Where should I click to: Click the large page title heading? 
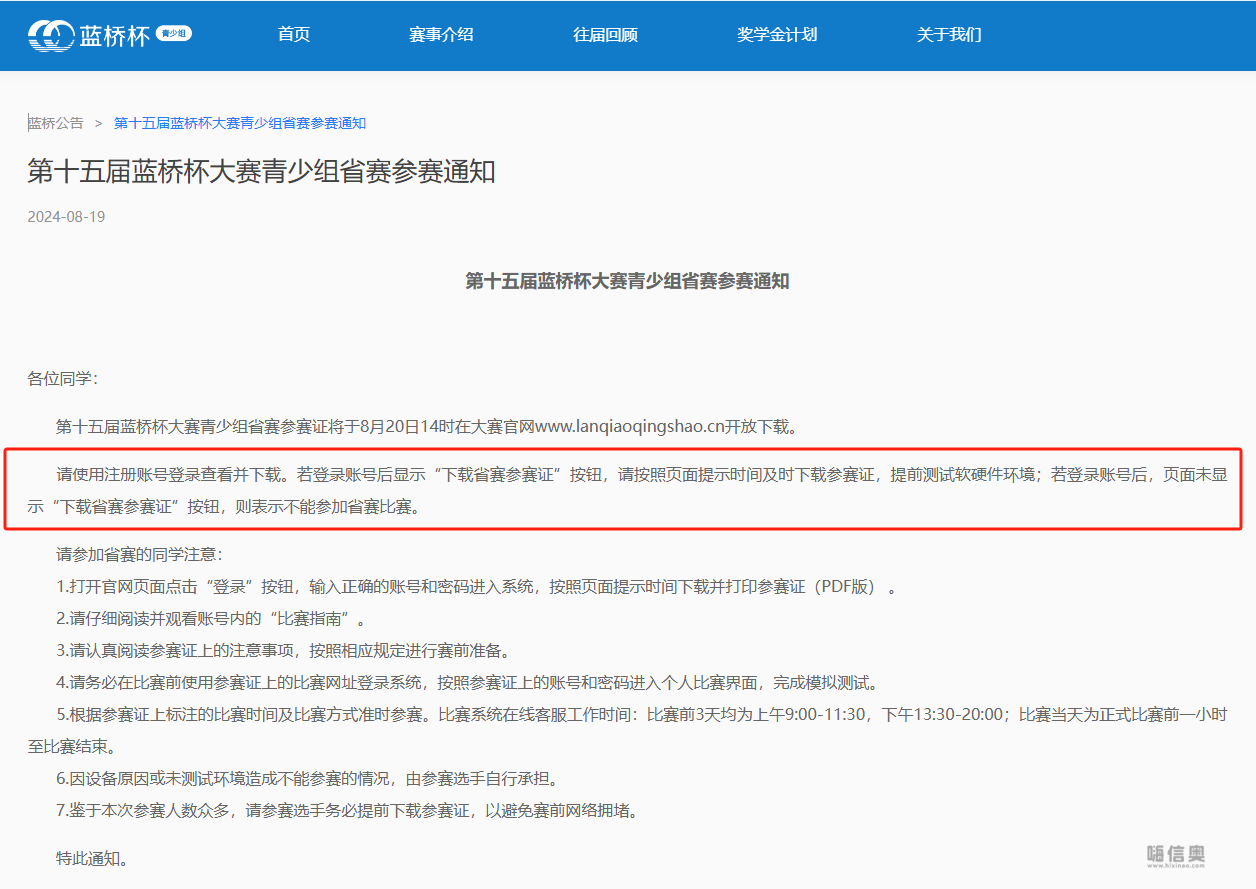click(x=261, y=171)
